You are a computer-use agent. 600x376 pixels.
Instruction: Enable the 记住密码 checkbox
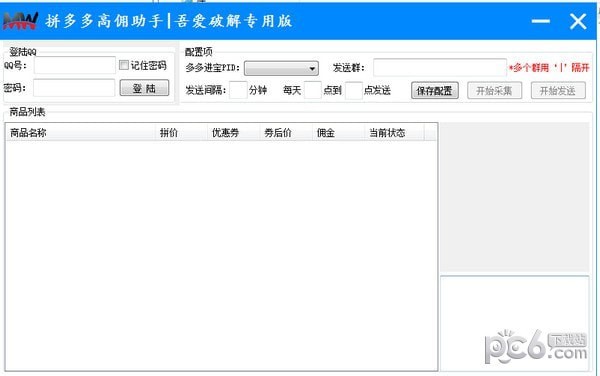[124, 65]
